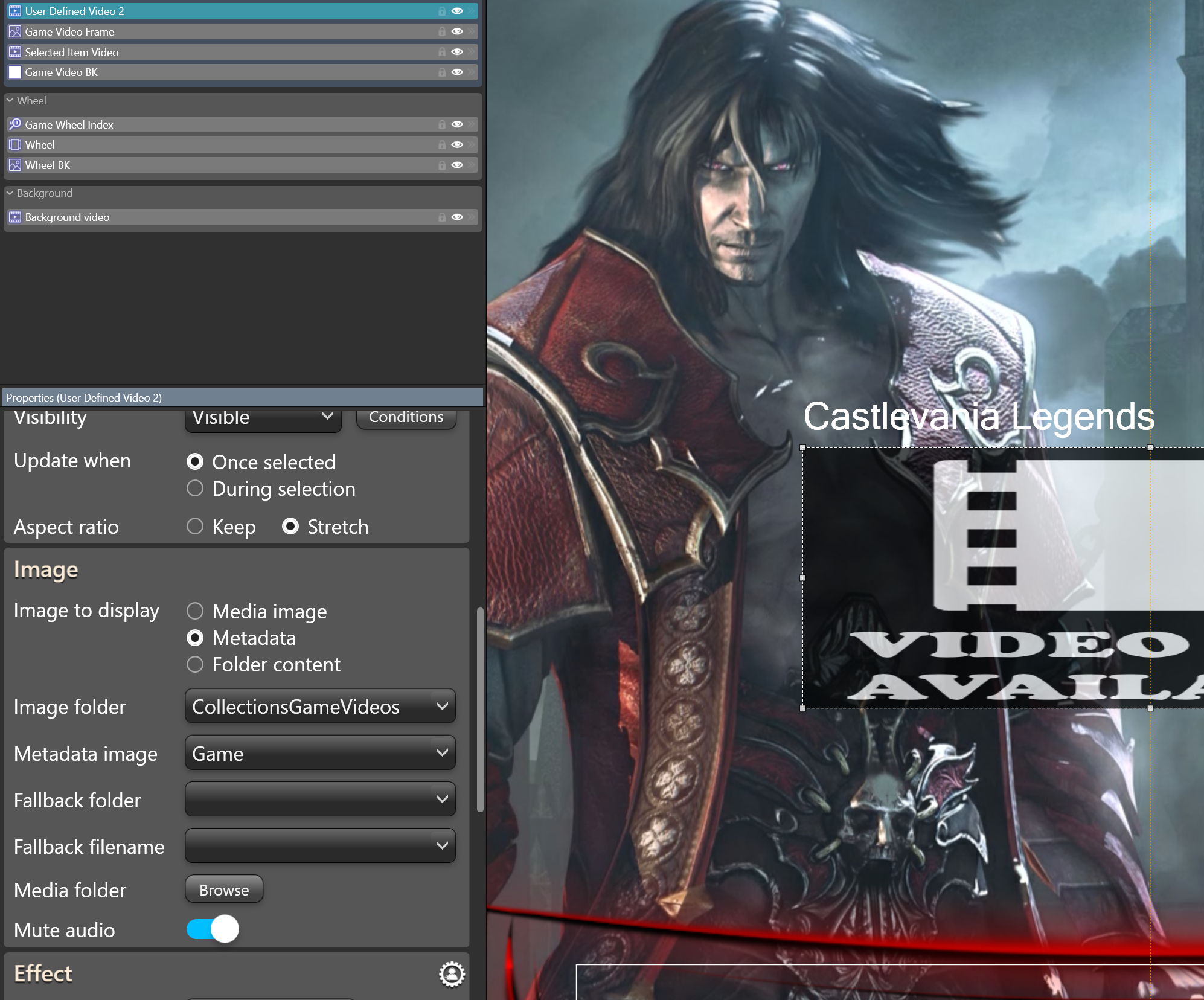Collapse the Wheel layer group
The image size is (1204, 1000).
(x=10, y=101)
